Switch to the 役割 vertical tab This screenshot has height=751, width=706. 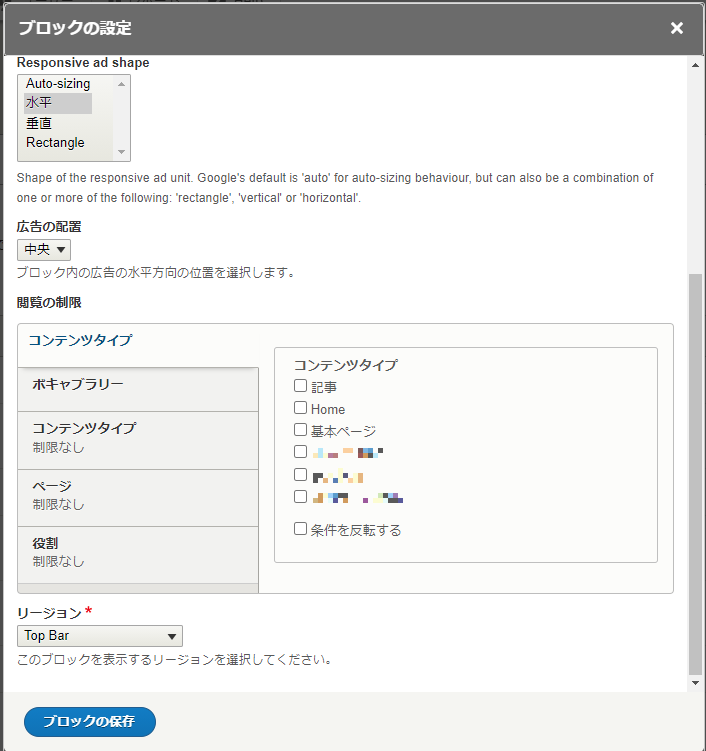(x=138, y=555)
